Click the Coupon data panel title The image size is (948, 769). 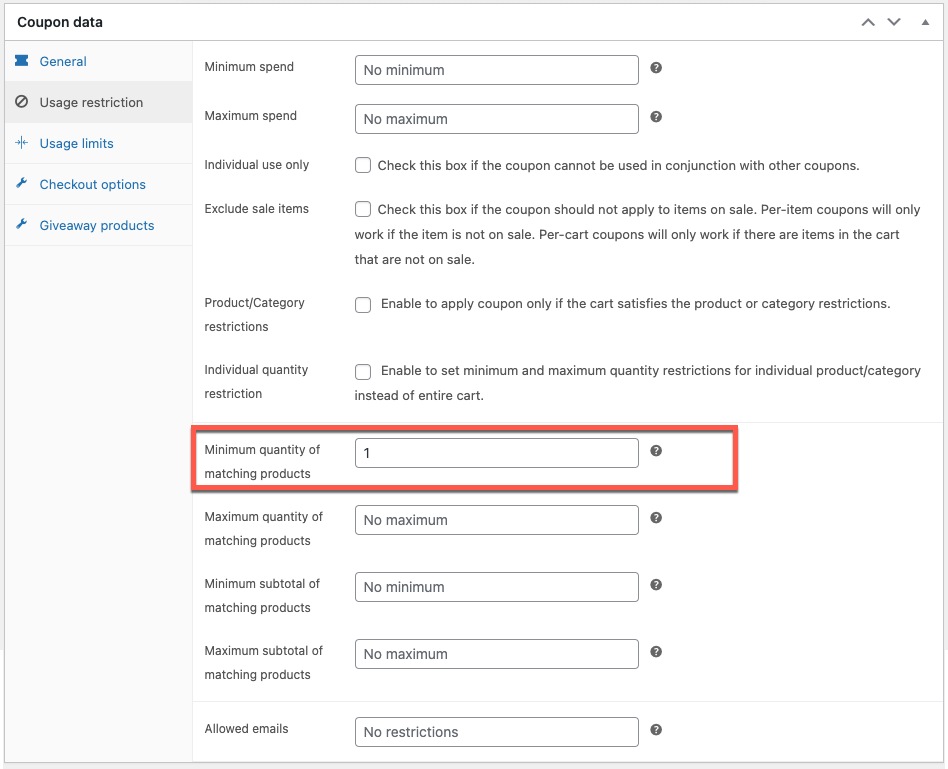coord(60,22)
